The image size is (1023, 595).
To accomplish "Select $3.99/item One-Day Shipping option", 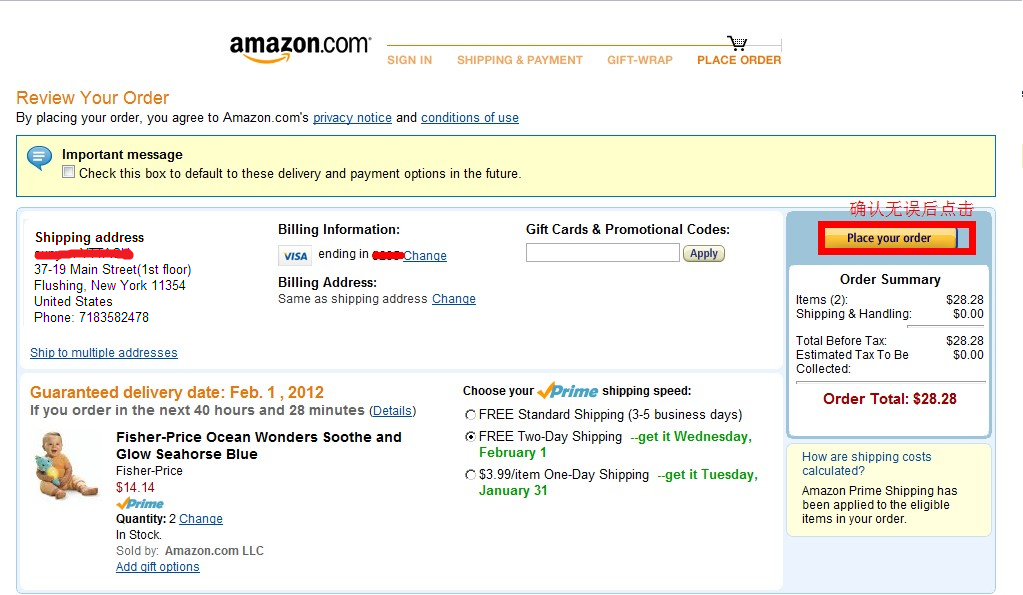I will click(470, 475).
